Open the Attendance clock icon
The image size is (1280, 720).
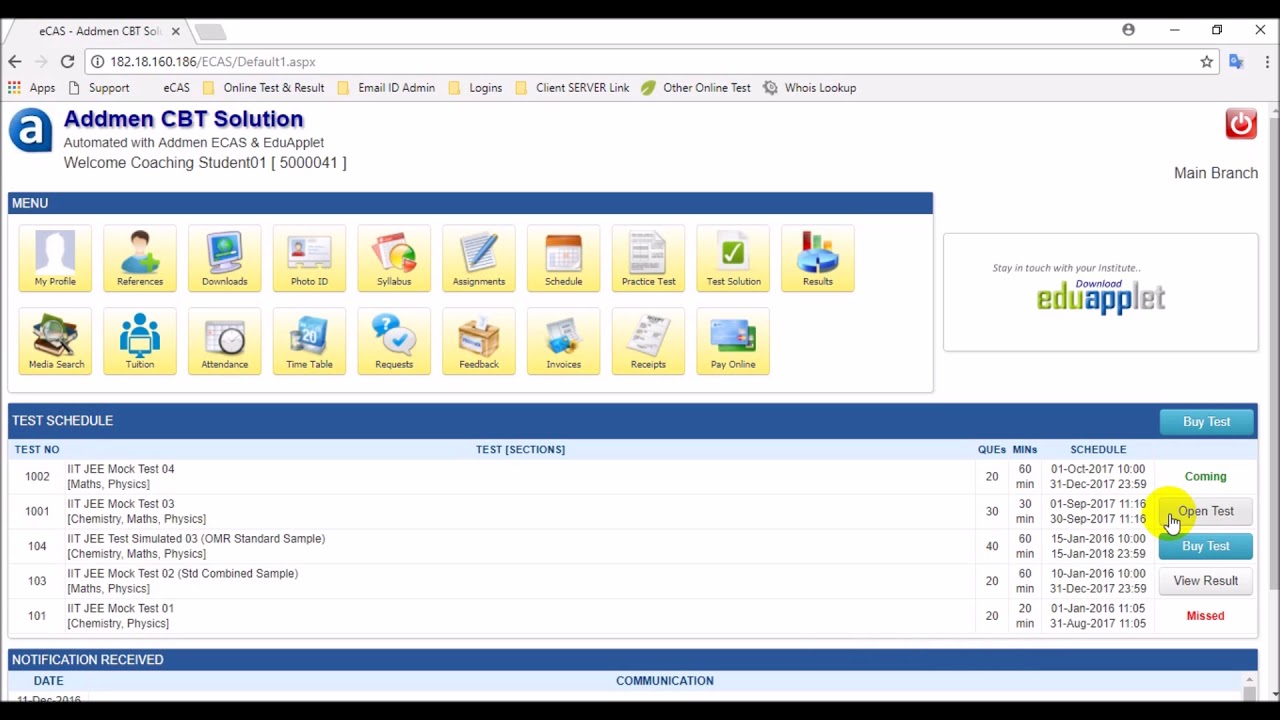(224, 341)
